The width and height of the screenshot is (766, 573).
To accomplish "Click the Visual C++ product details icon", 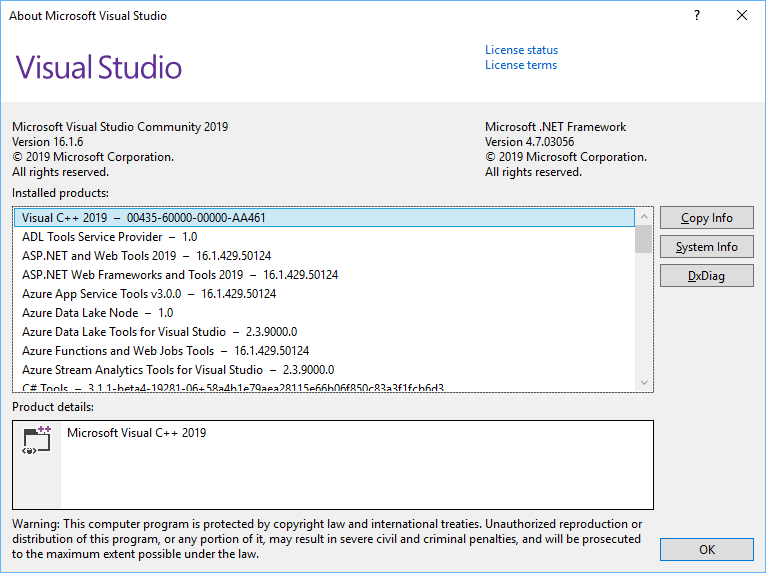I will [x=37, y=440].
